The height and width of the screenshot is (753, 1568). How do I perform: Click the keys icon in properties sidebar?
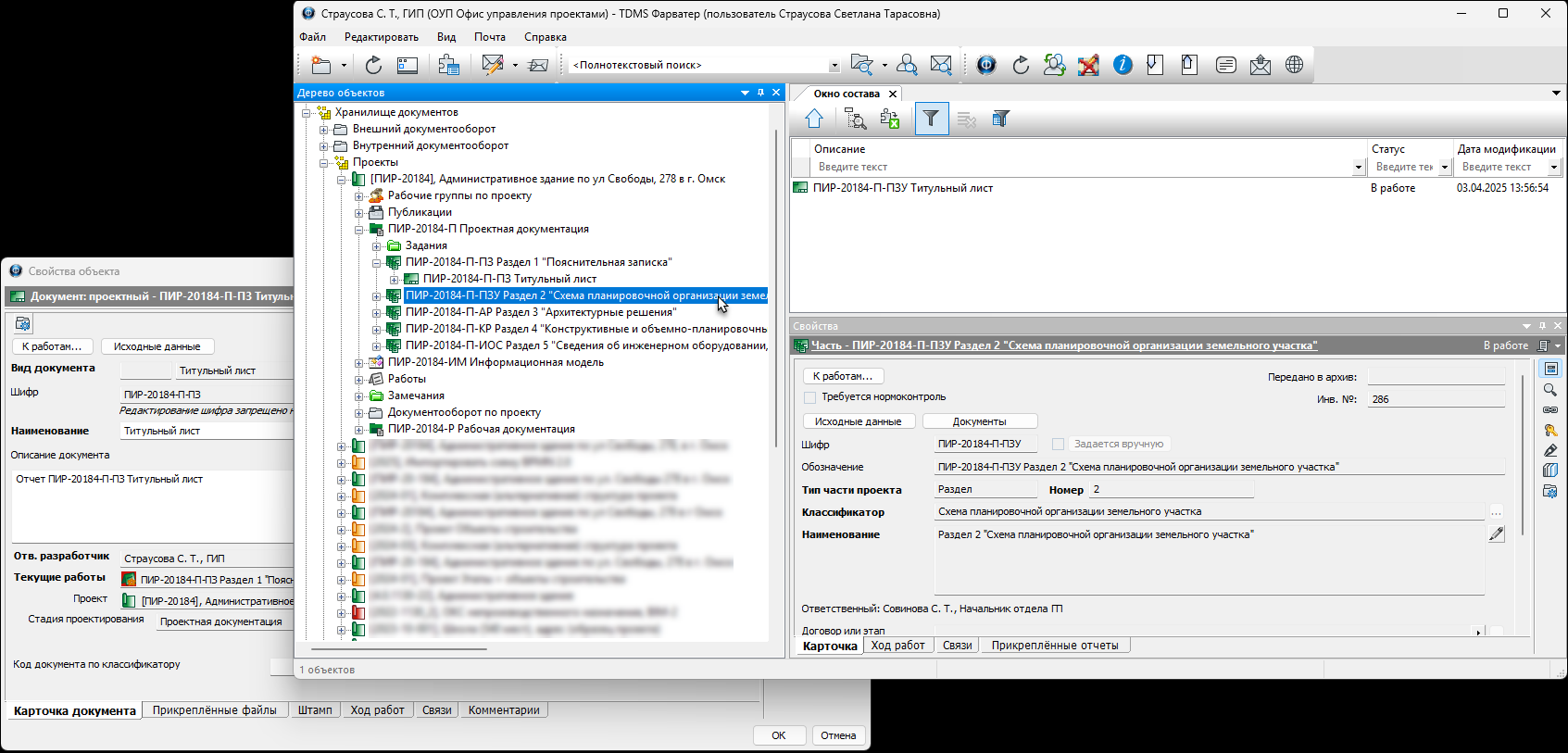click(1549, 430)
